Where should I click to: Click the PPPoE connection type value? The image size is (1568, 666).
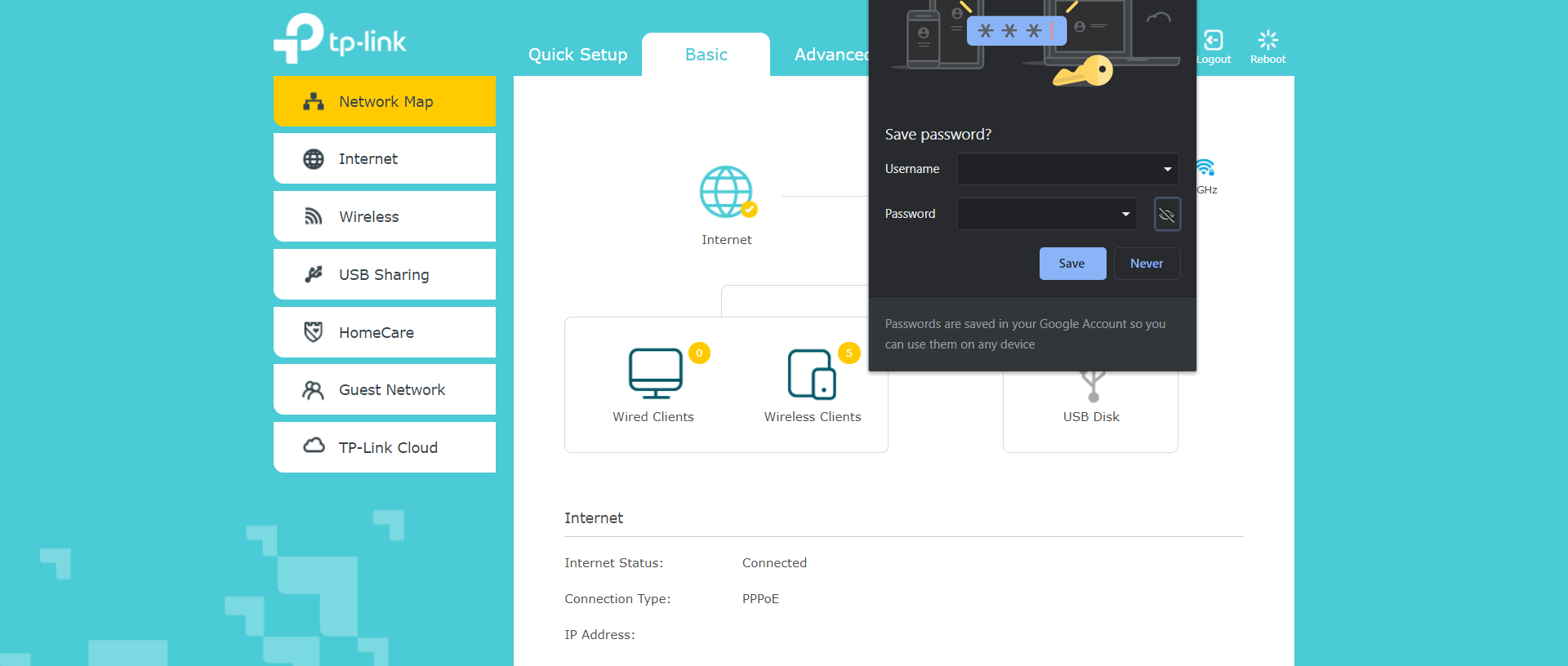(760, 599)
